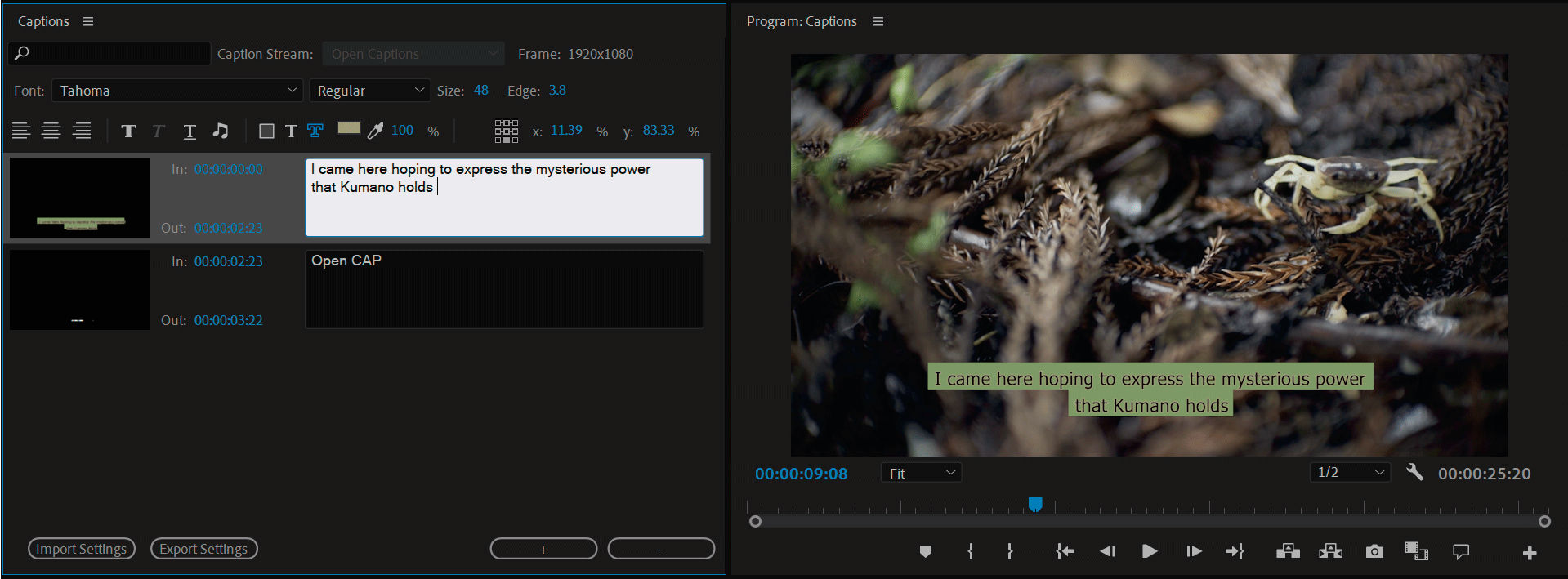Viewport: 1568px width, 579px height.
Task: Align caption text left
Action: [x=21, y=131]
